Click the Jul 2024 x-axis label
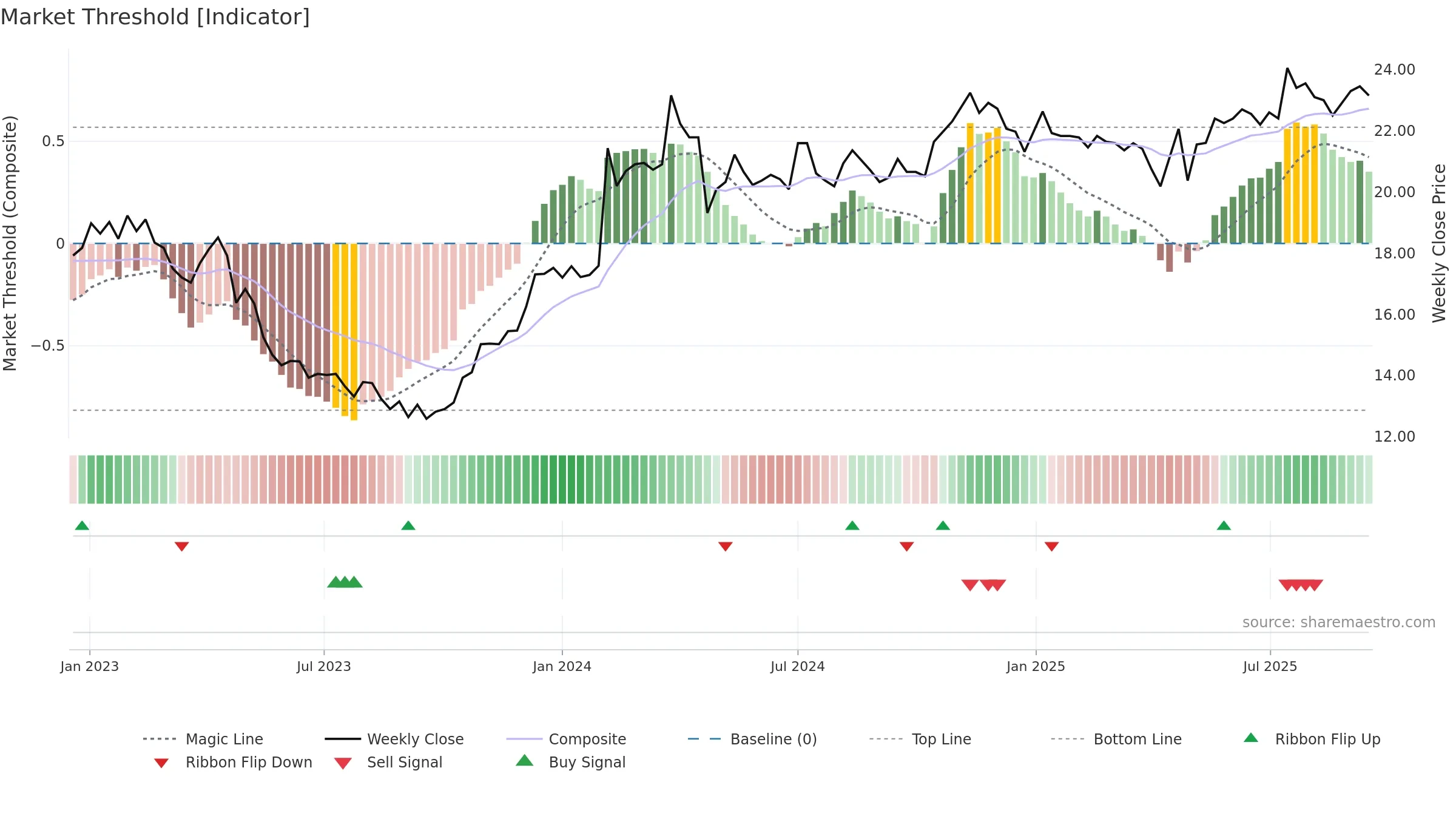1456x819 pixels. pyautogui.click(x=798, y=666)
